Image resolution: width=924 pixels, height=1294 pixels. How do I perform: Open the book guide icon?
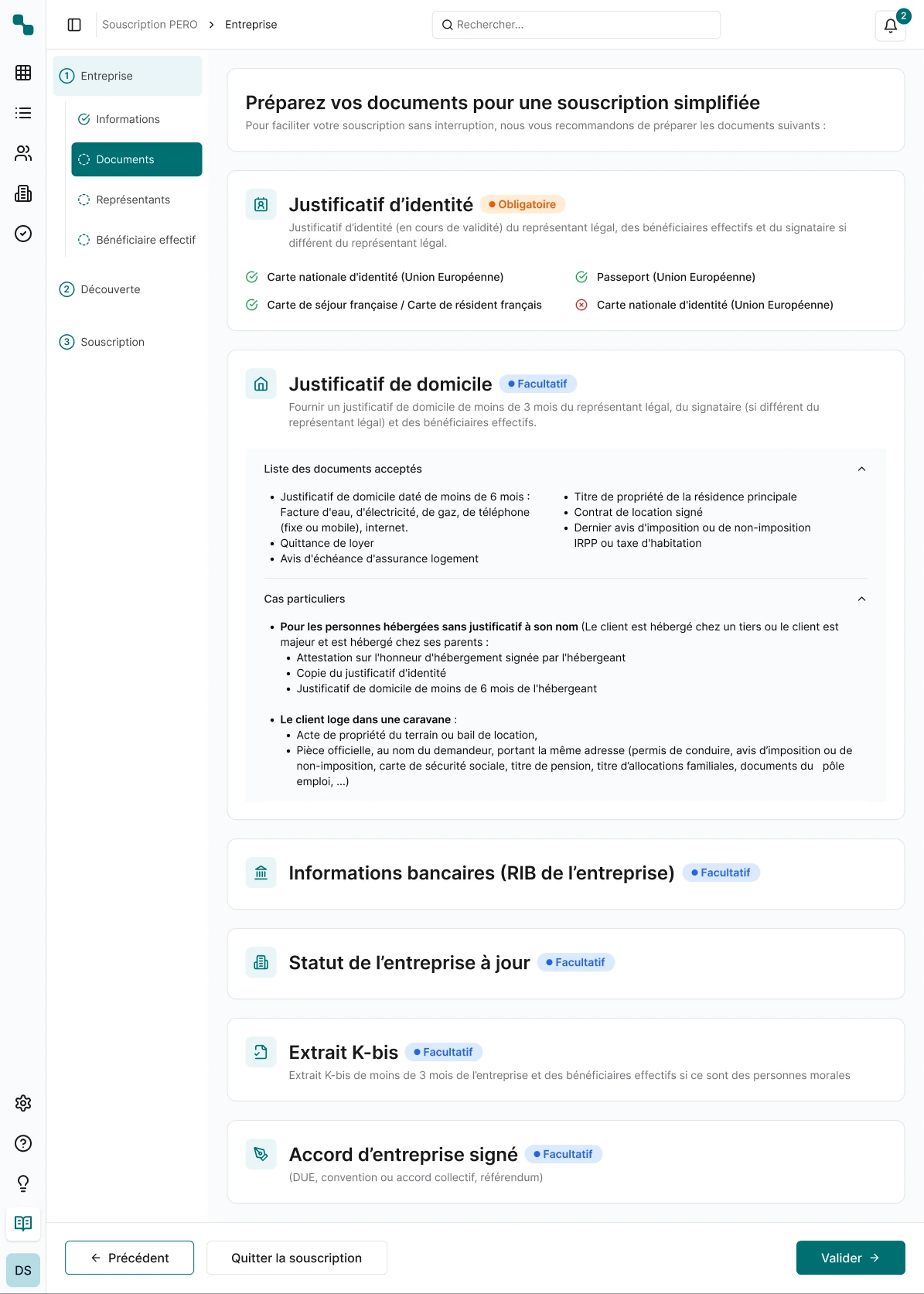[x=23, y=1224]
